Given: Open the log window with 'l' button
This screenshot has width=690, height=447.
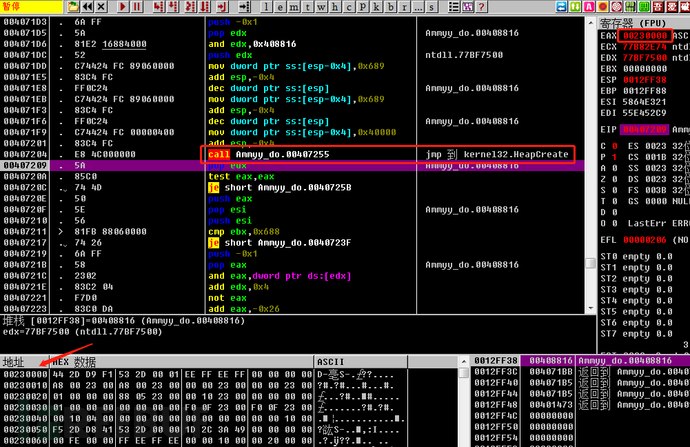Looking at the screenshot, I should [x=265, y=6].
